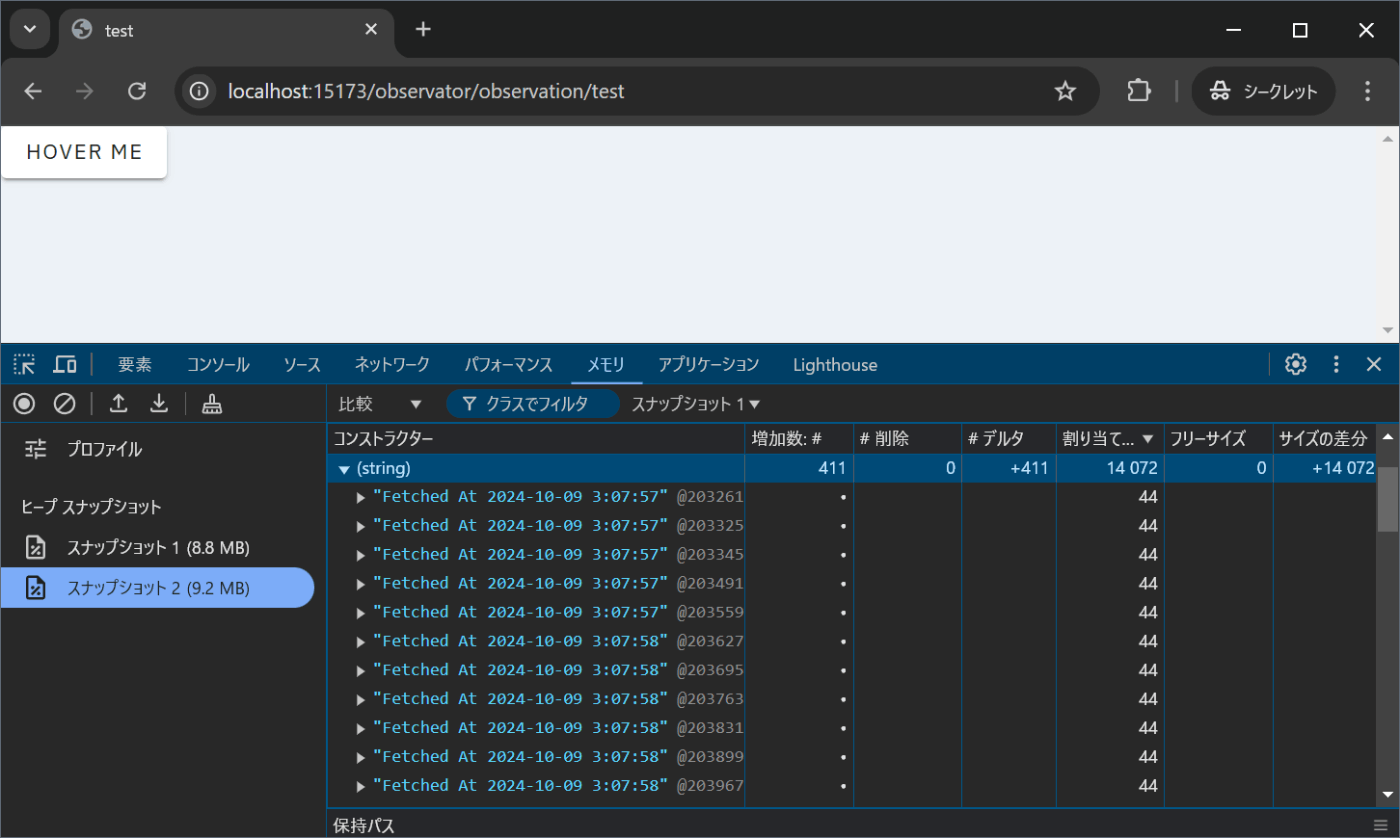Open the スナップショット 1 comparison dropdown
Viewport: 1400px width, 838px height.
(696, 404)
